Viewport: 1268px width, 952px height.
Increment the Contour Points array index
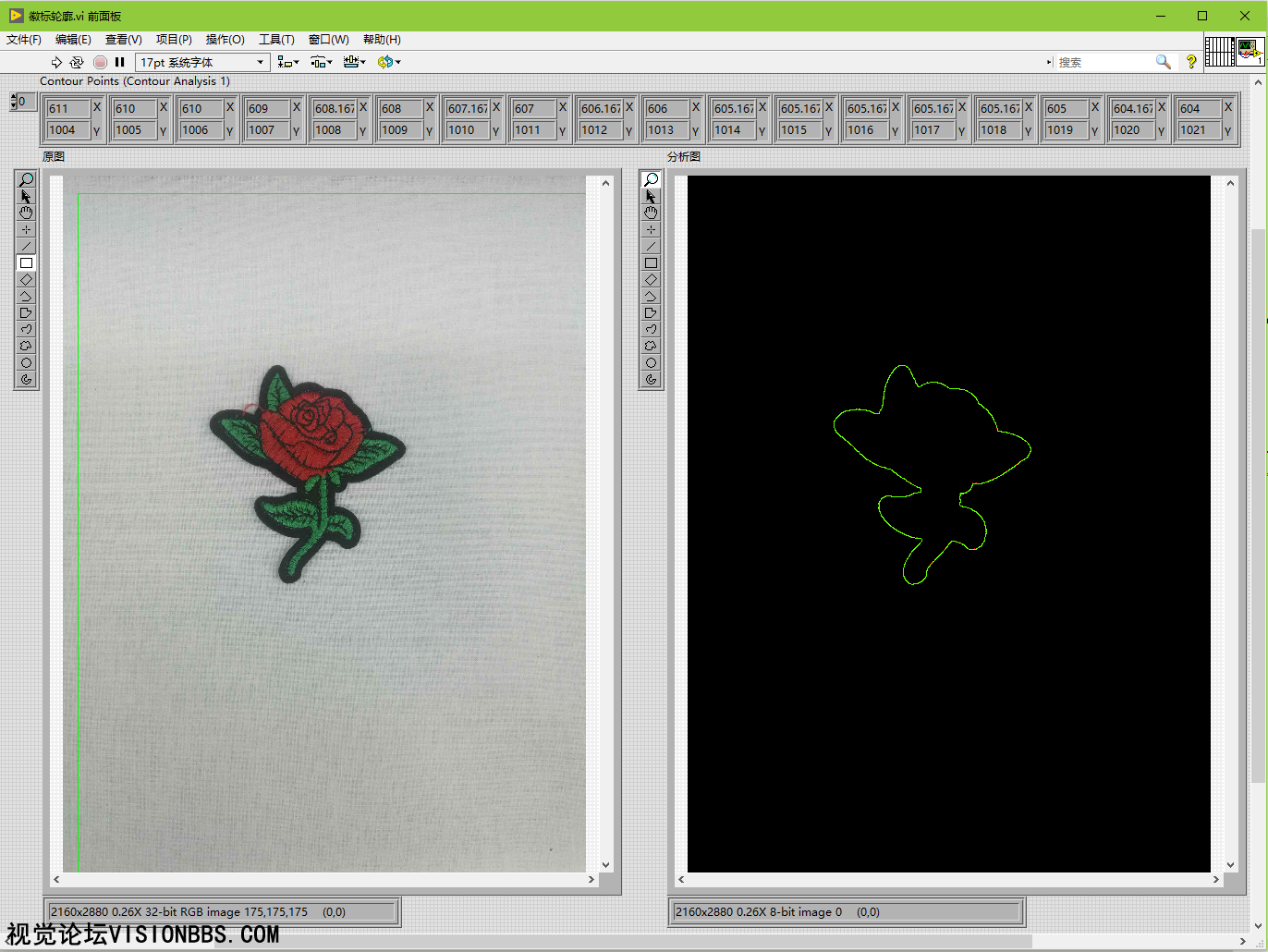pyautogui.click(x=14, y=97)
